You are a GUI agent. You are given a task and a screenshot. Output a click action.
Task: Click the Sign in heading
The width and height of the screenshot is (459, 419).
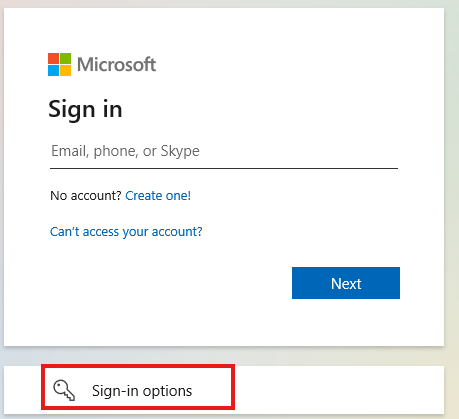coord(85,110)
